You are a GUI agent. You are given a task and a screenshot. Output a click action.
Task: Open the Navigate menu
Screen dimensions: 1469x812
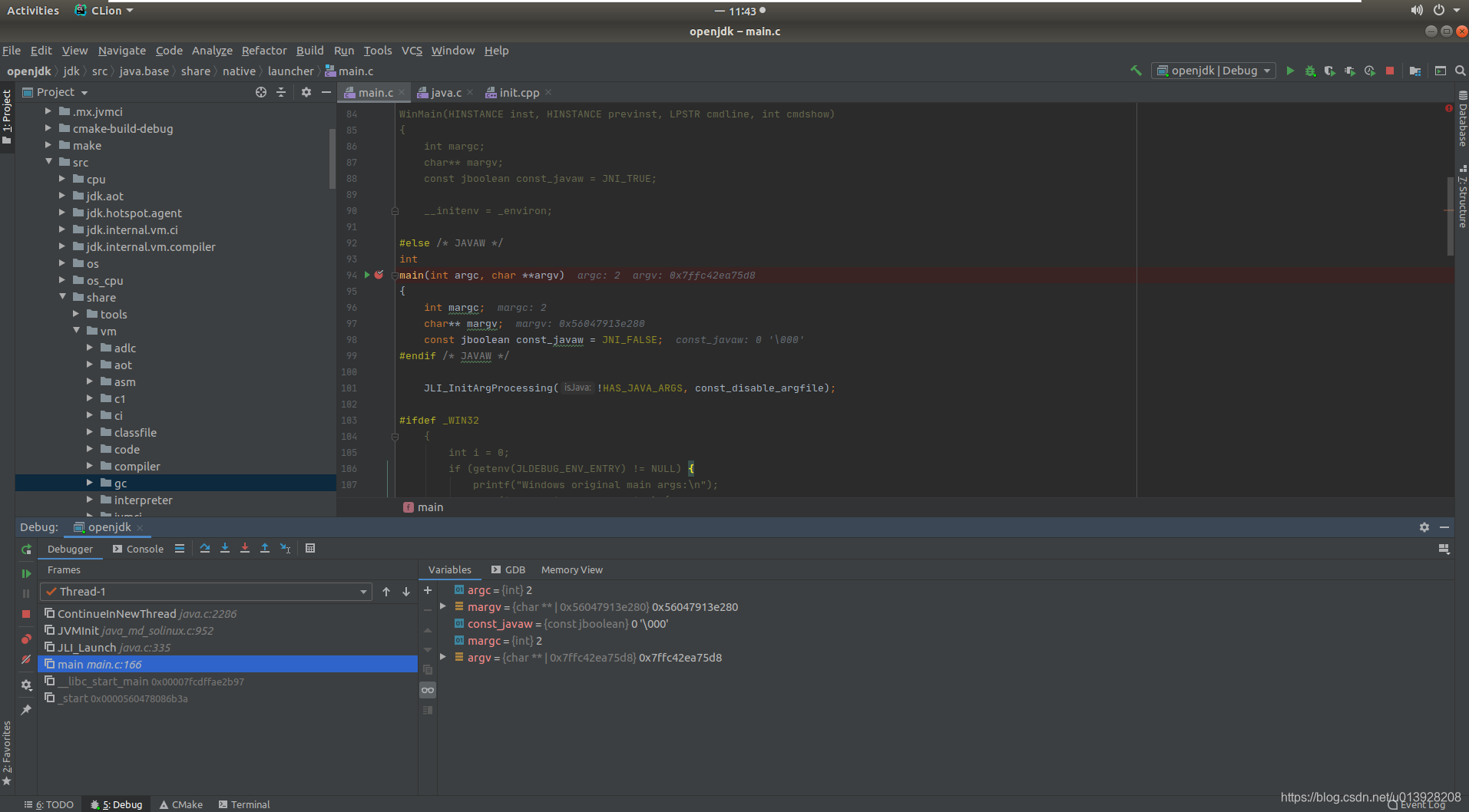[121, 51]
